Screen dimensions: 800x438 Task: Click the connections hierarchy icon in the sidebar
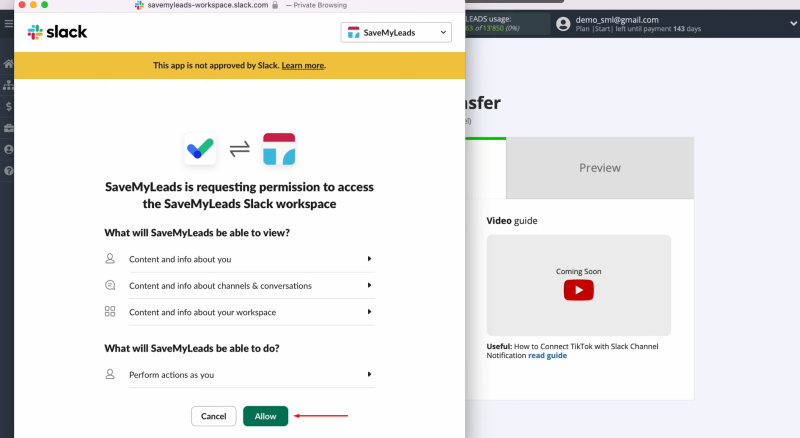(8, 85)
